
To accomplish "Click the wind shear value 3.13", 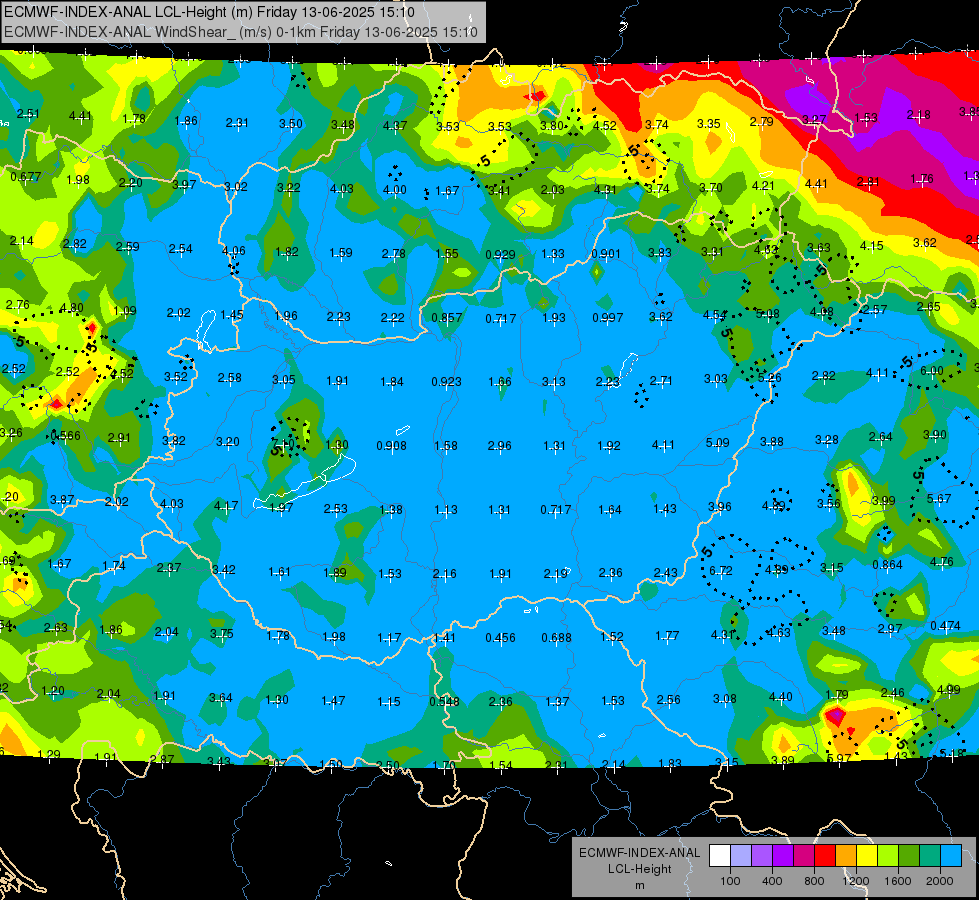I will click(x=554, y=381).
